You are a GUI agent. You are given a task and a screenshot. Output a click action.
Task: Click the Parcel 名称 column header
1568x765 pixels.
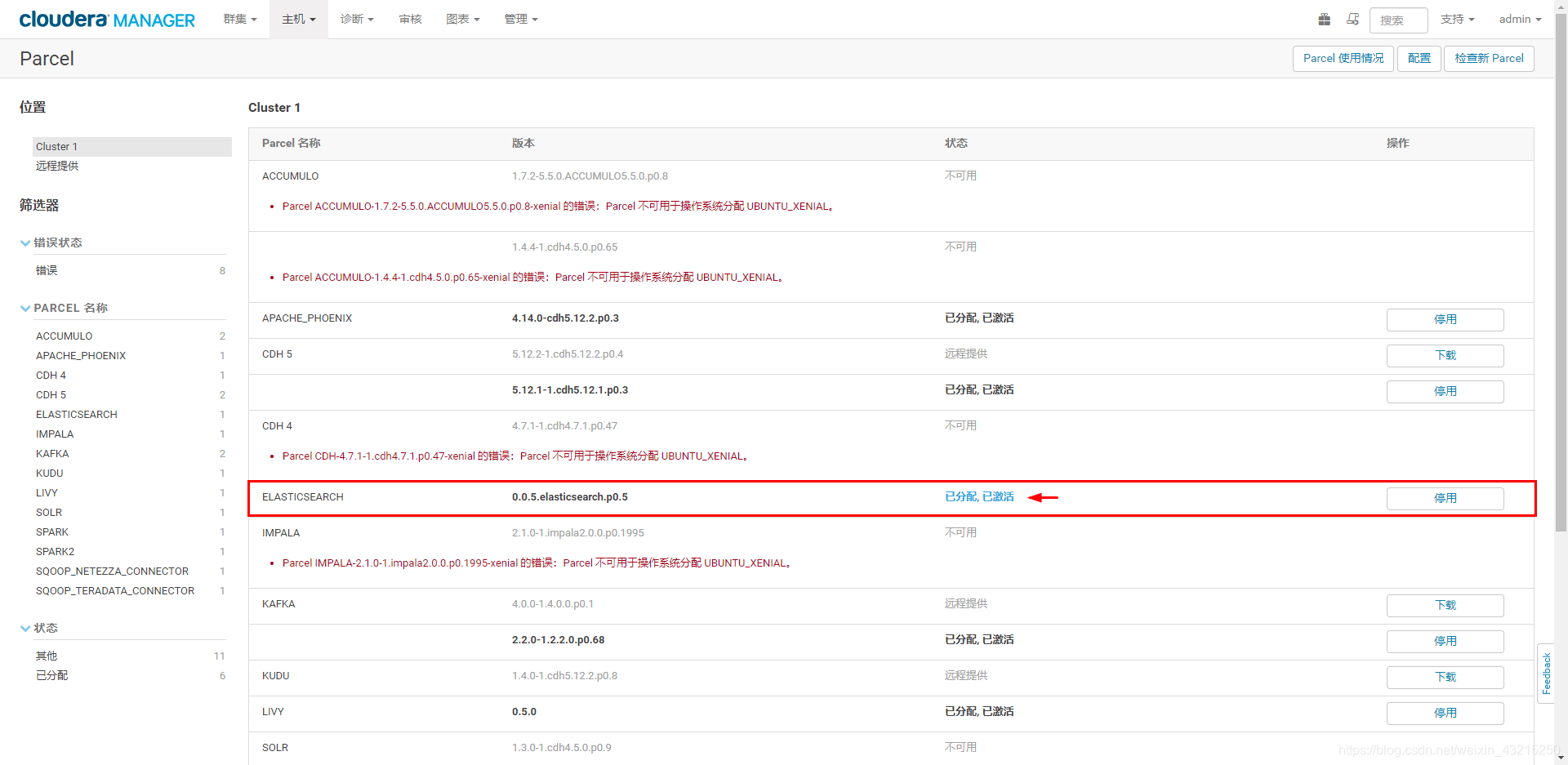(x=292, y=144)
